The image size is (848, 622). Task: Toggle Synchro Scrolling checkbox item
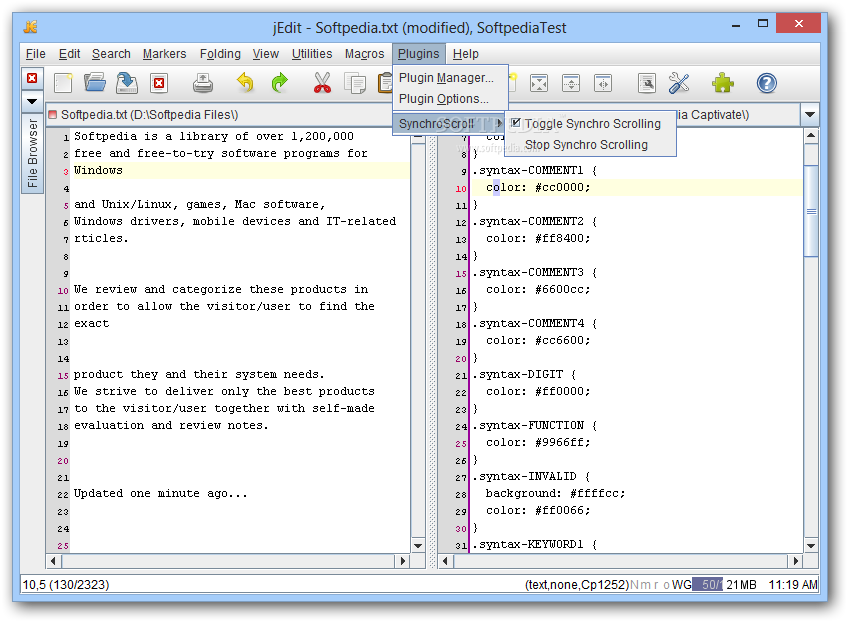[590, 124]
